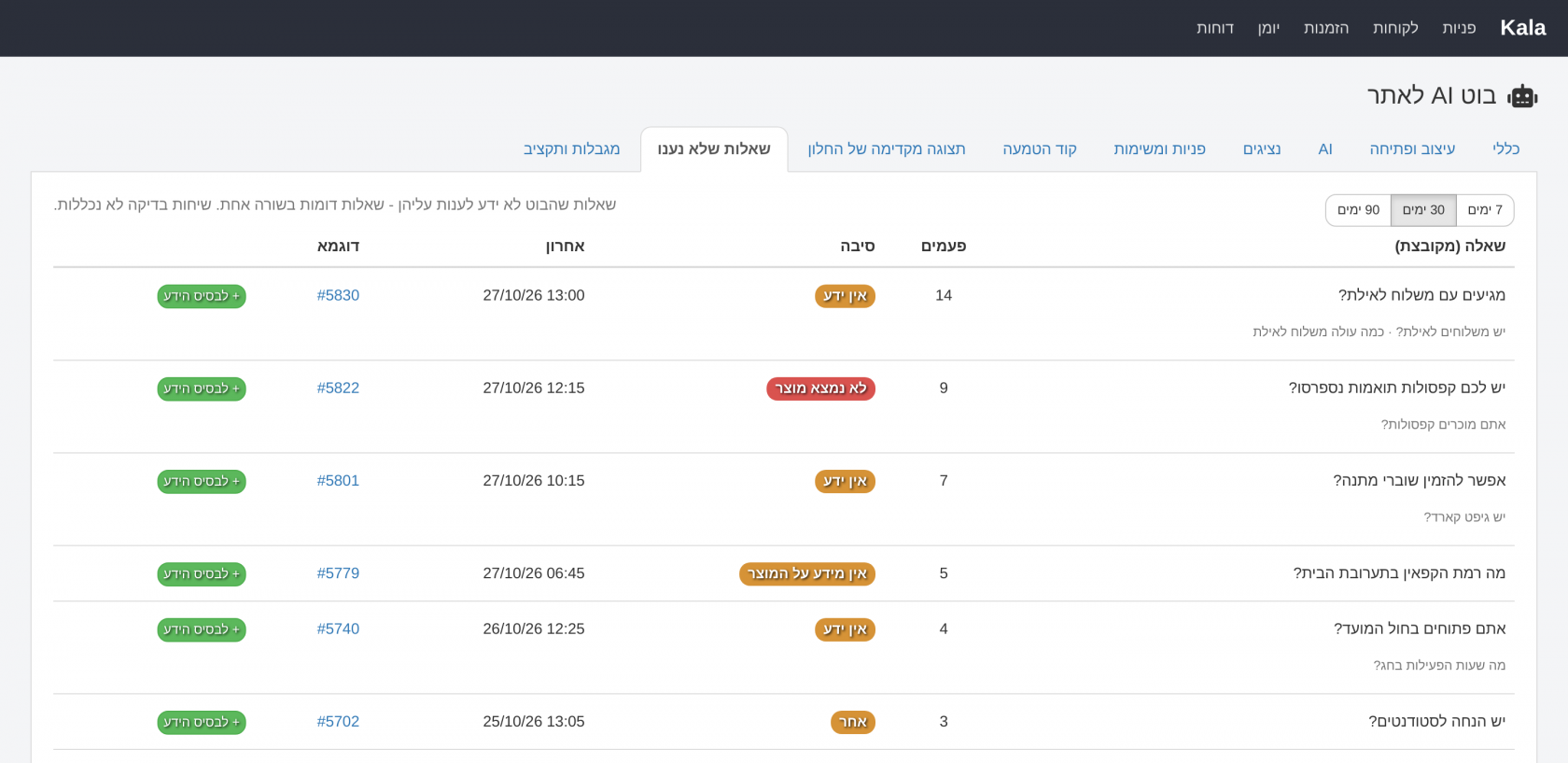Open לקוחות in the top navigation
This screenshot has width=1568, height=763.
coord(1395,28)
